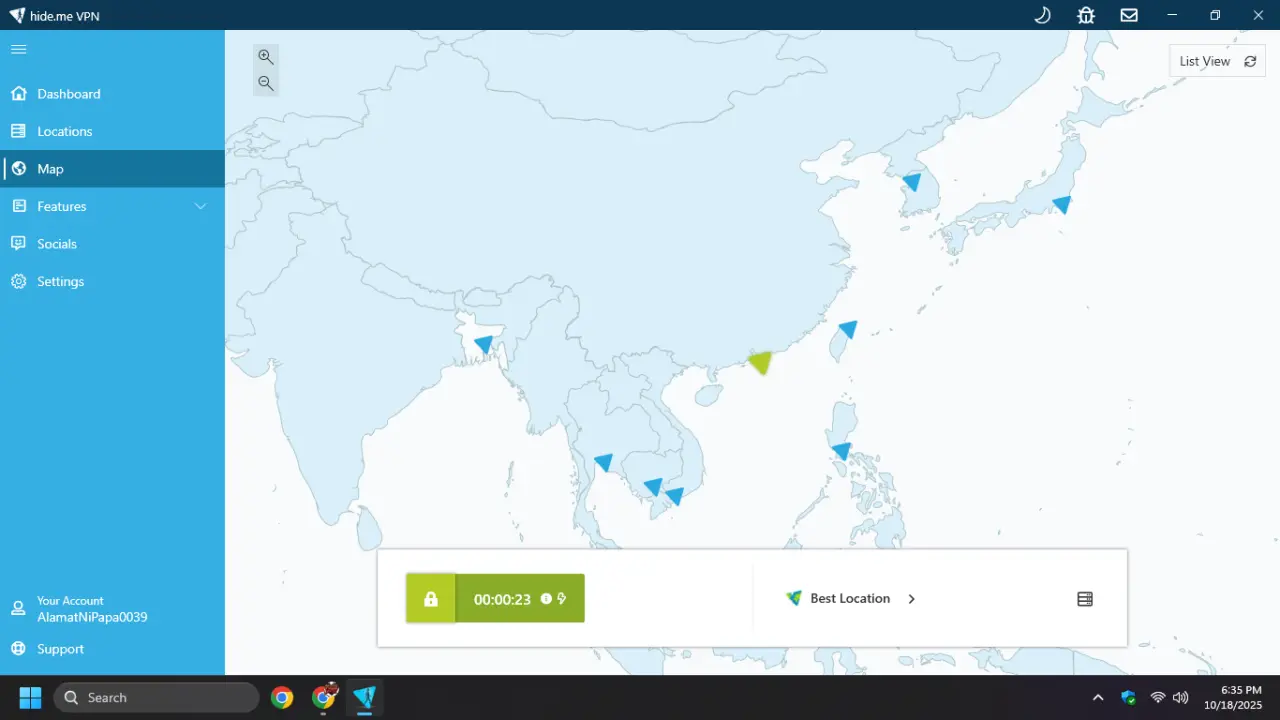Click the taskbar Search box
1280x720 pixels.
tap(156, 697)
